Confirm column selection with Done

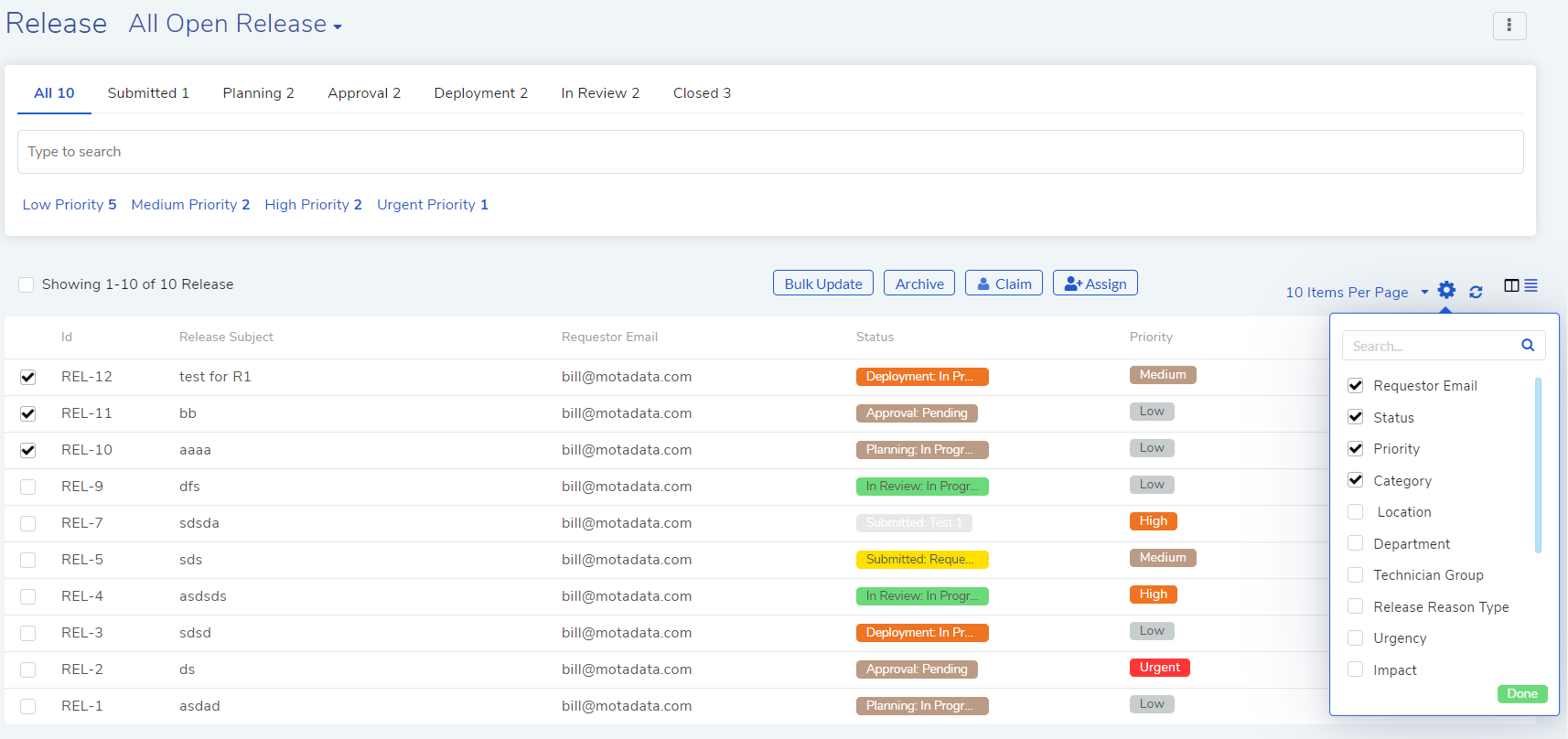pyautogui.click(x=1522, y=693)
